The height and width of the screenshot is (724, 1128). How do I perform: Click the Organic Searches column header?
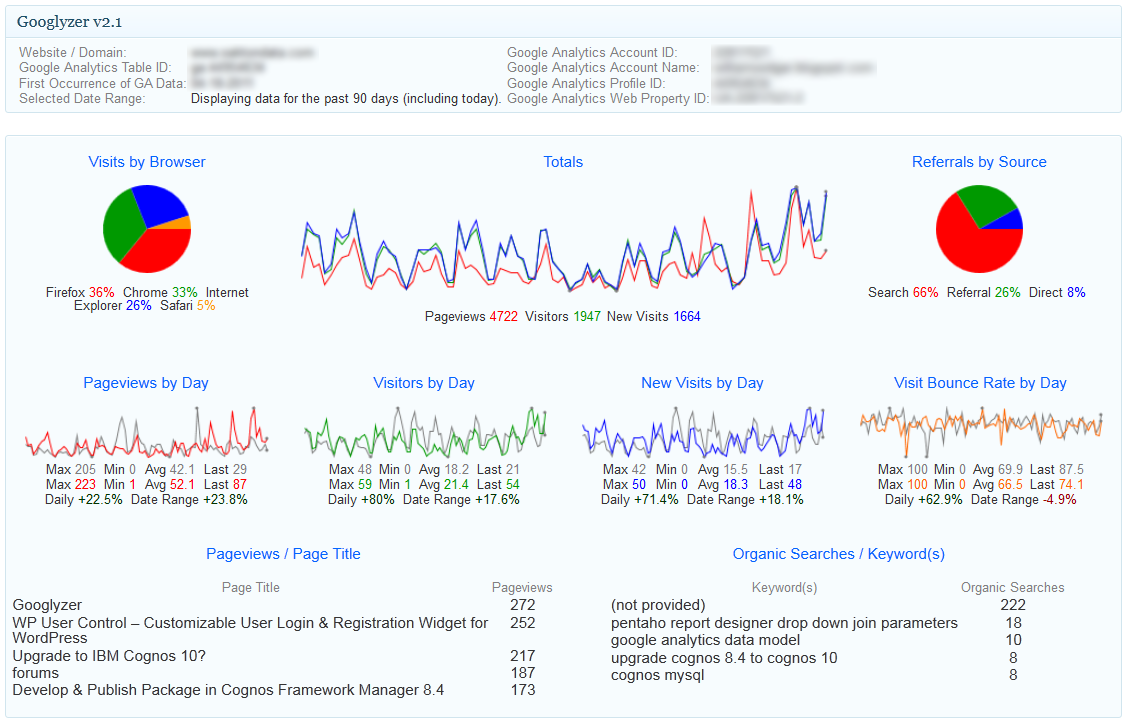click(1012, 587)
